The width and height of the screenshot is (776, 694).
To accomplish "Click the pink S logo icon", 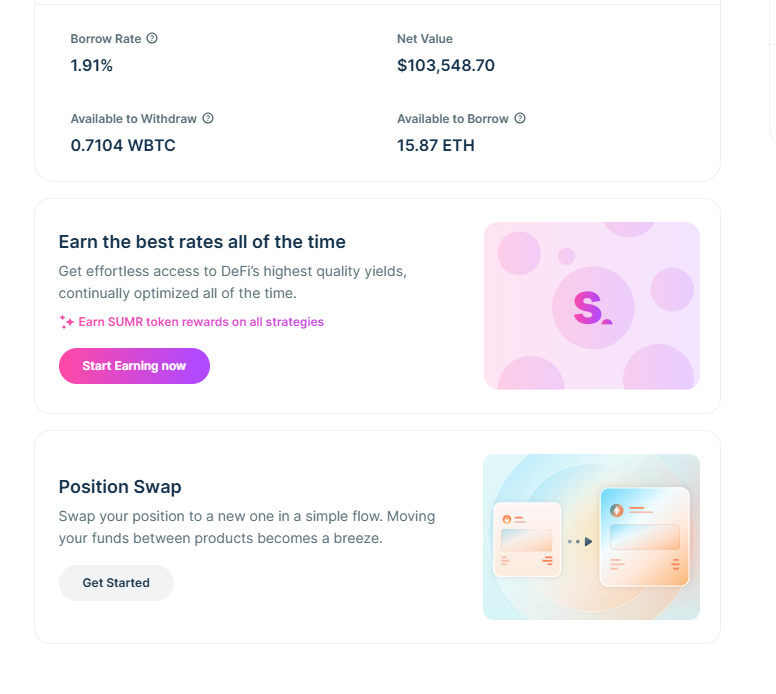I will [x=591, y=308].
